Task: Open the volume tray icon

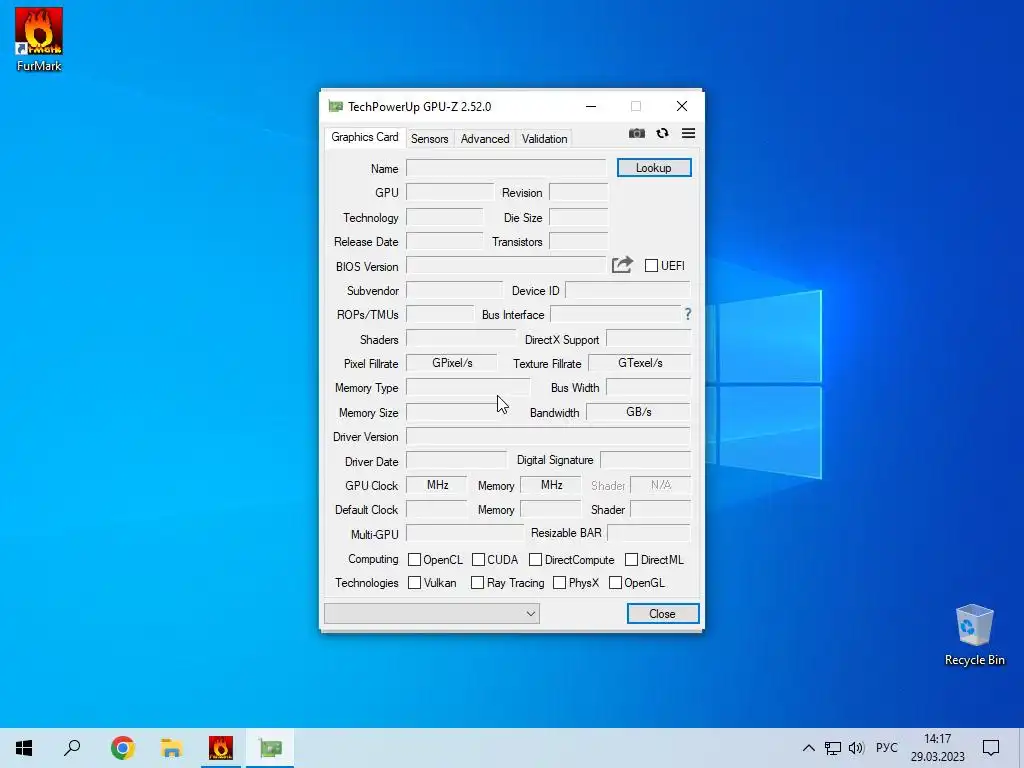Action: pyautogui.click(x=856, y=748)
